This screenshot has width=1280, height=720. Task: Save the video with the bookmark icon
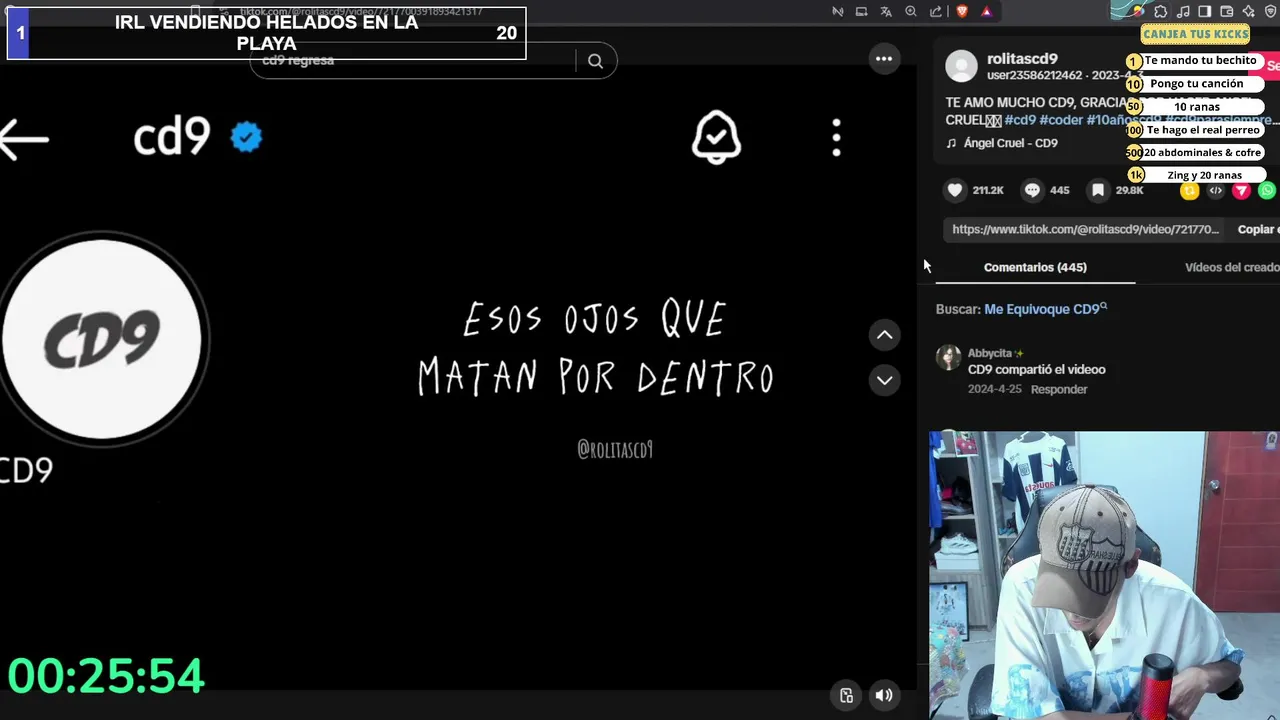1098,190
